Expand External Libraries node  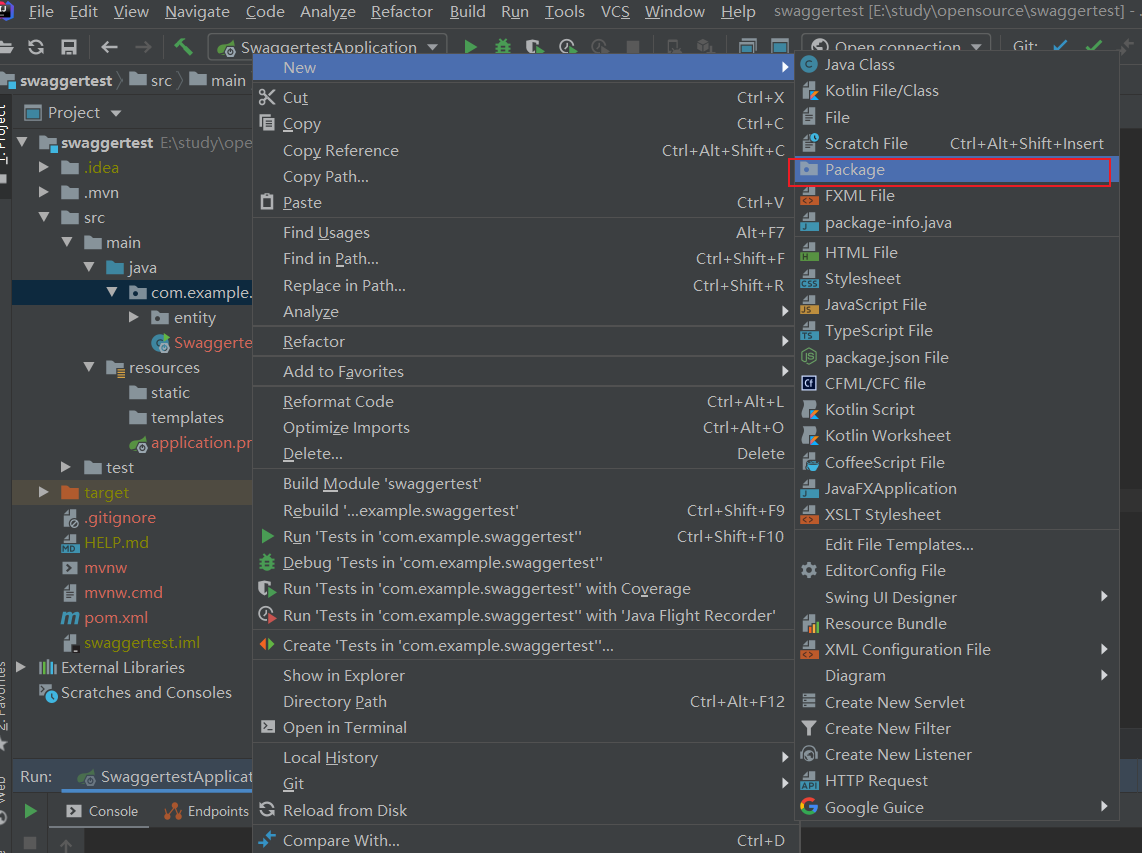tap(21, 667)
